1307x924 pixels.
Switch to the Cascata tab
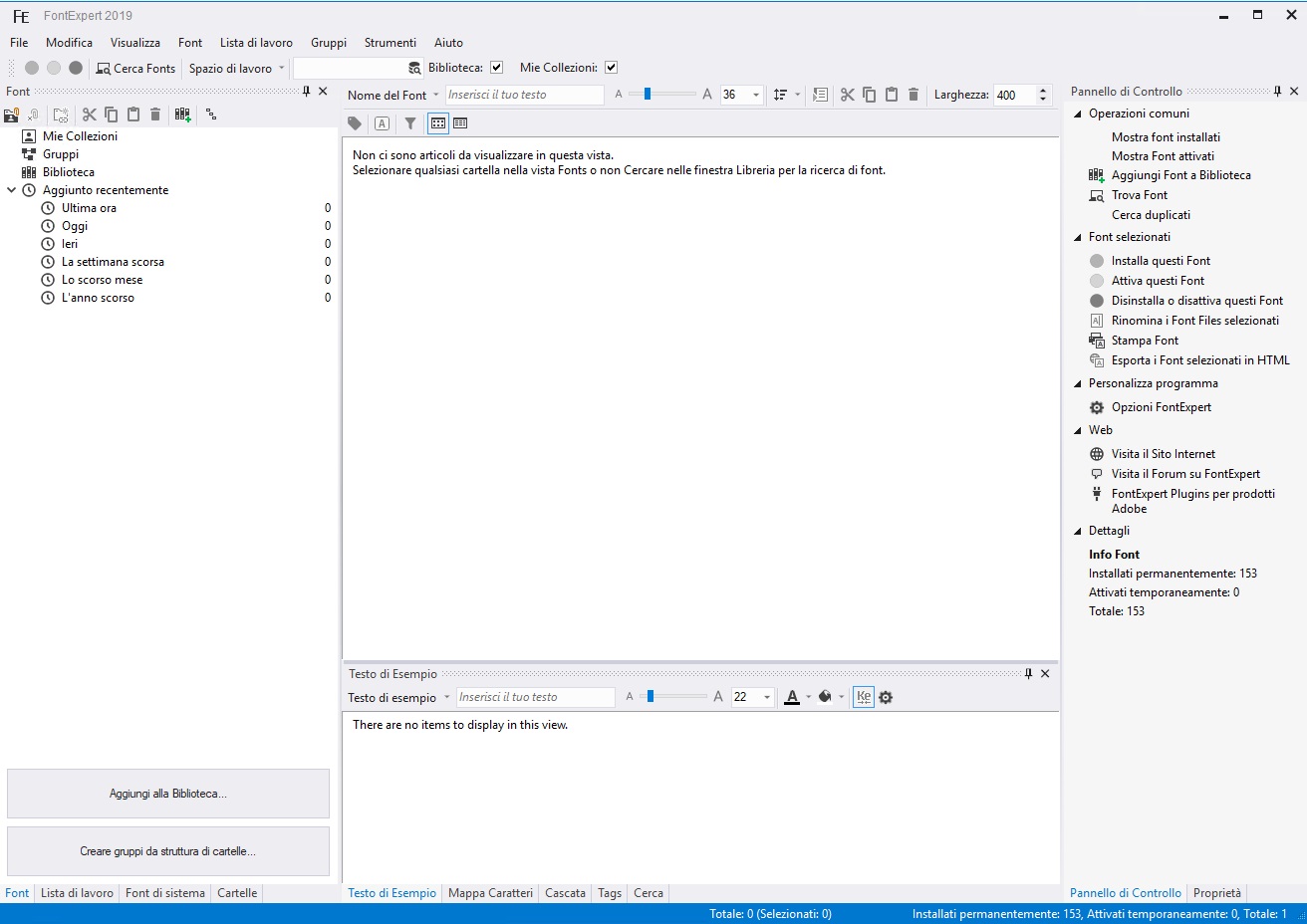pyautogui.click(x=565, y=893)
